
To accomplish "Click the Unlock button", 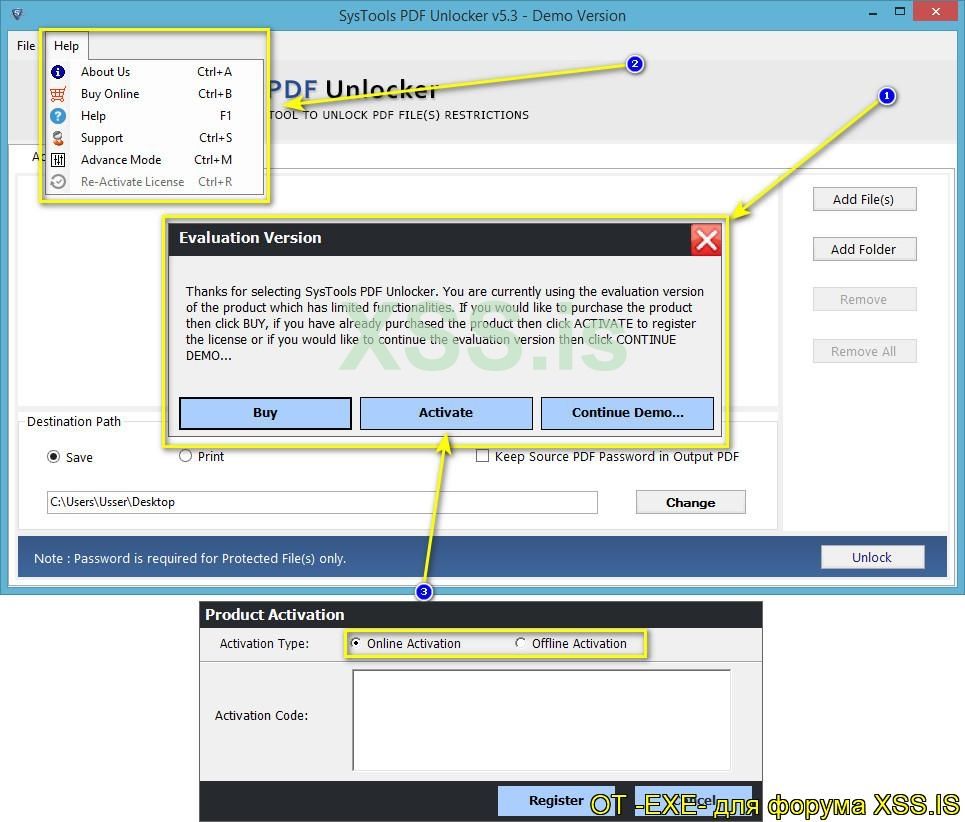I will pyautogui.click(x=872, y=557).
